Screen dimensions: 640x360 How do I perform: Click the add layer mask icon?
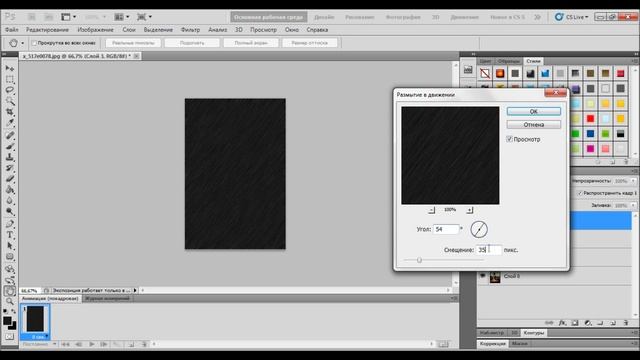pos(575,323)
